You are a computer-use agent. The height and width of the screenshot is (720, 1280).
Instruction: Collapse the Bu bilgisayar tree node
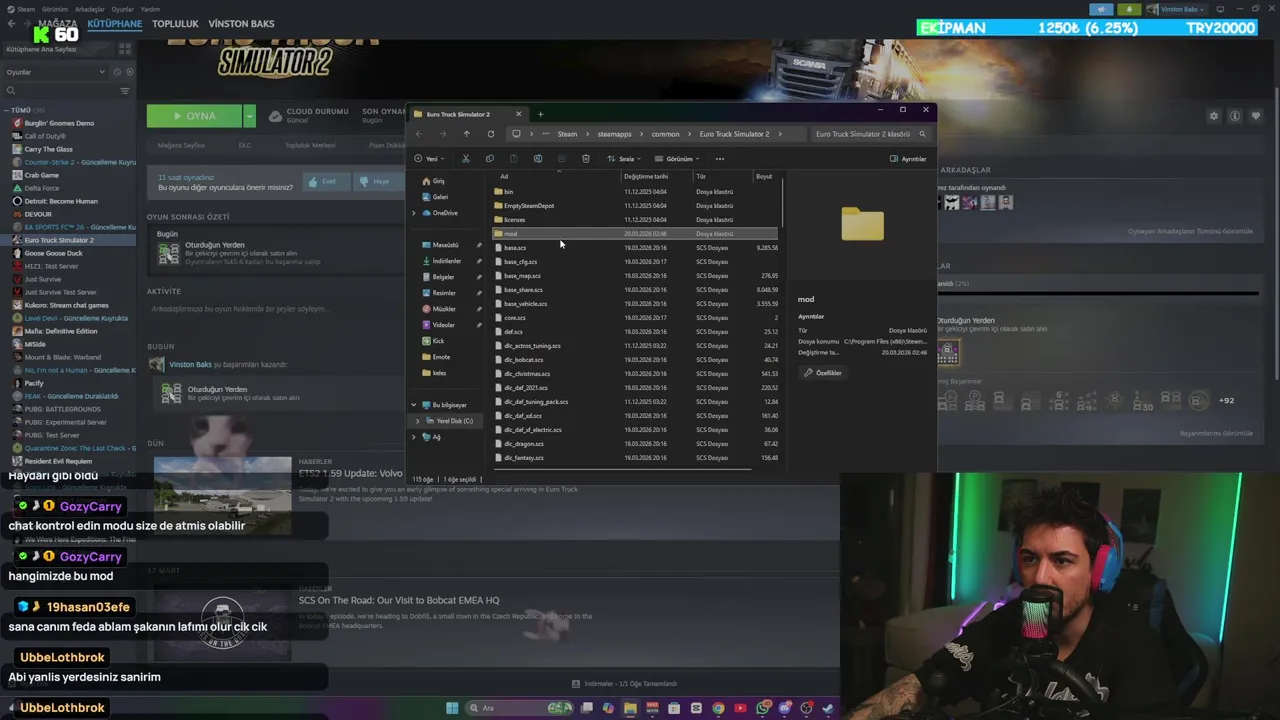[x=414, y=405]
